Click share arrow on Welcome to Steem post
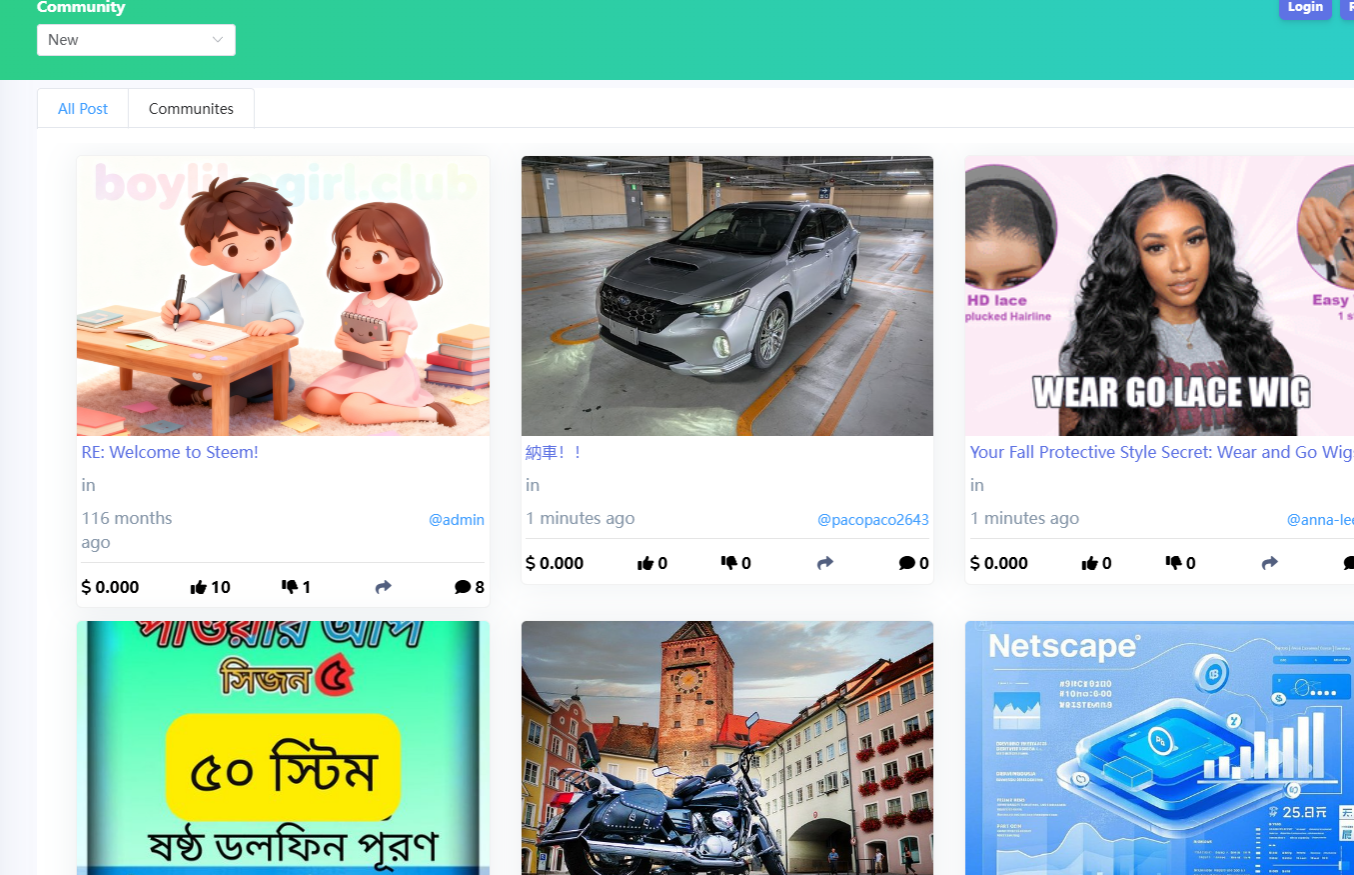The image size is (1354, 875). [x=383, y=587]
